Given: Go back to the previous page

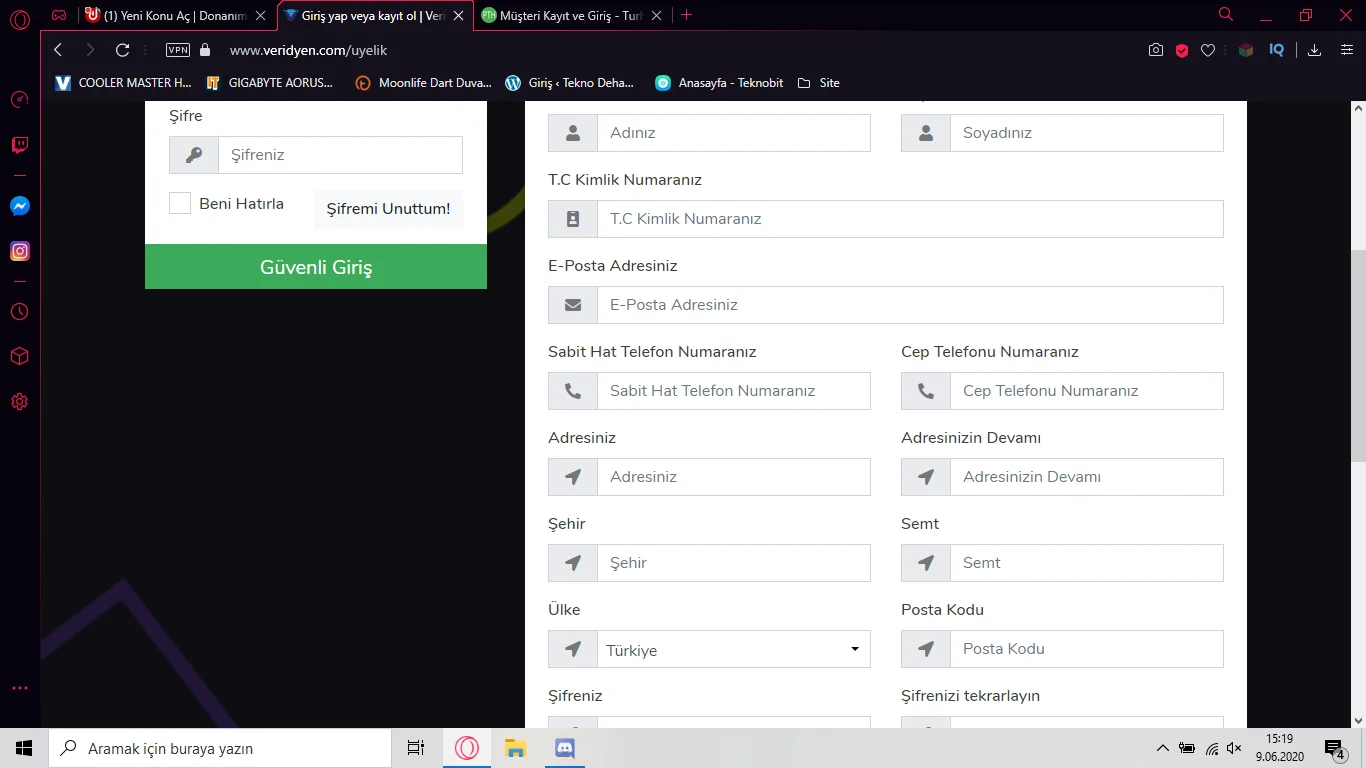Looking at the screenshot, I should [x=58, y=50].
